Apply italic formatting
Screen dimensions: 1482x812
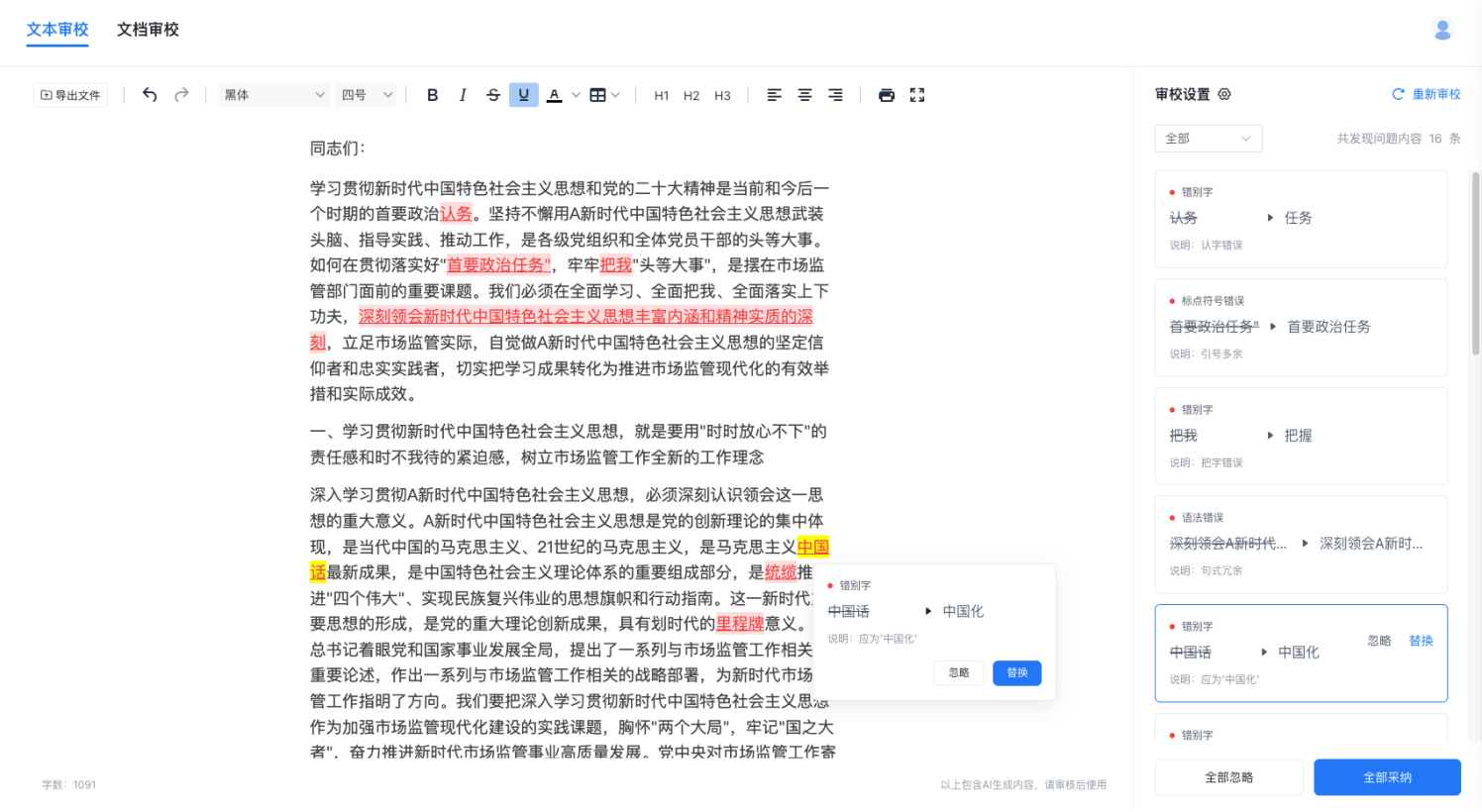463,95
